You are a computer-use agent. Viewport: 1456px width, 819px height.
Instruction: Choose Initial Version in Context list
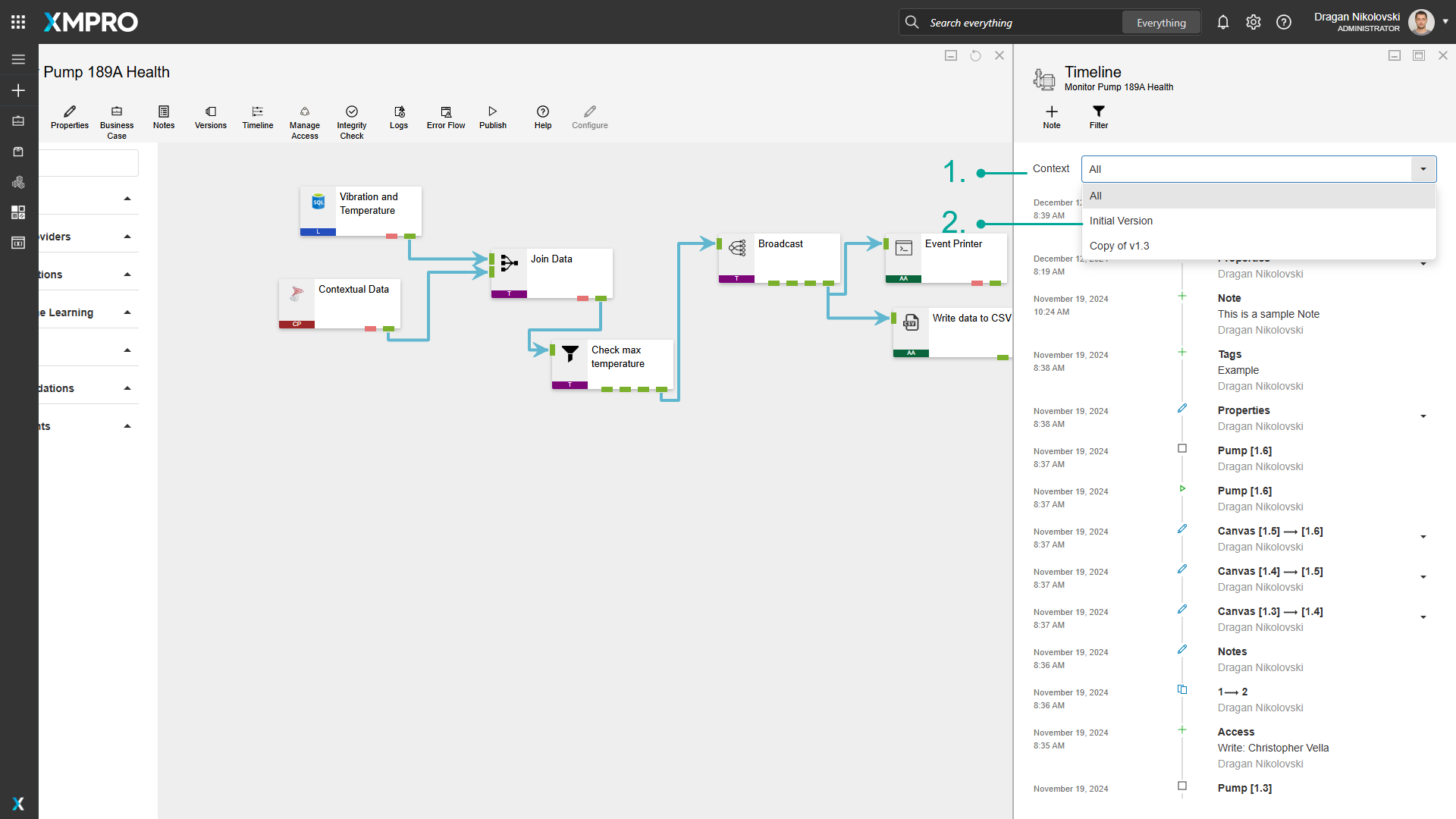1259,221
